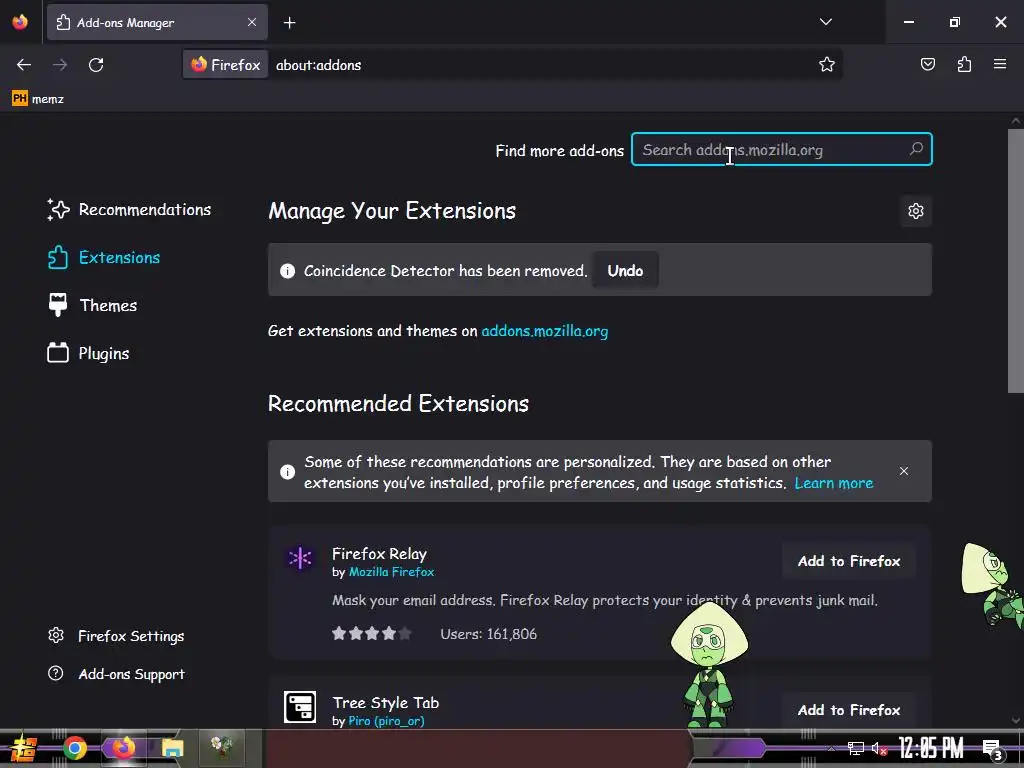Add Firefox Relay to Firefox
The image size is (1024, 768).
point(849,561)
